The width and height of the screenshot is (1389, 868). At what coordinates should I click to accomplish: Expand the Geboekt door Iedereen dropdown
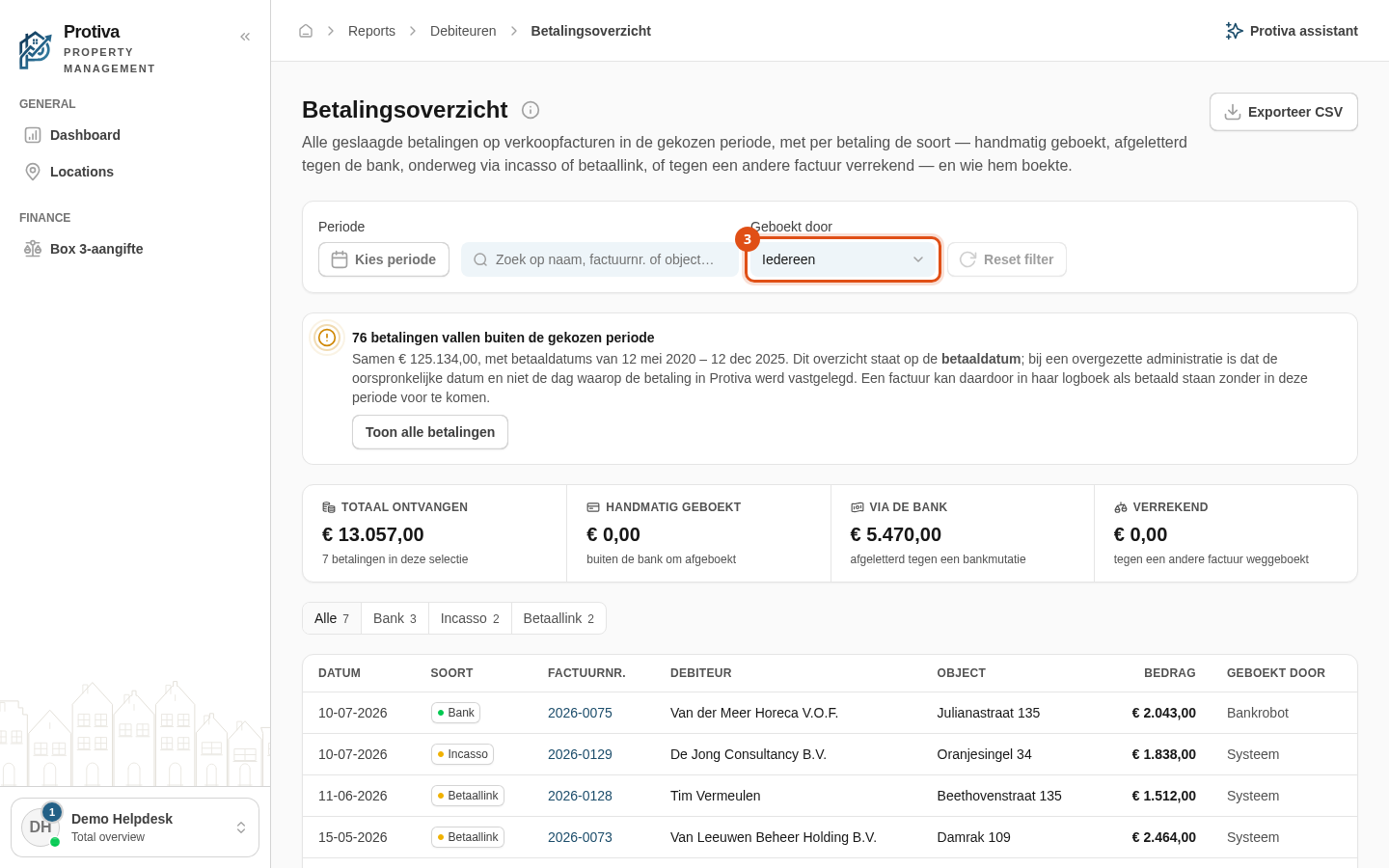843,259
